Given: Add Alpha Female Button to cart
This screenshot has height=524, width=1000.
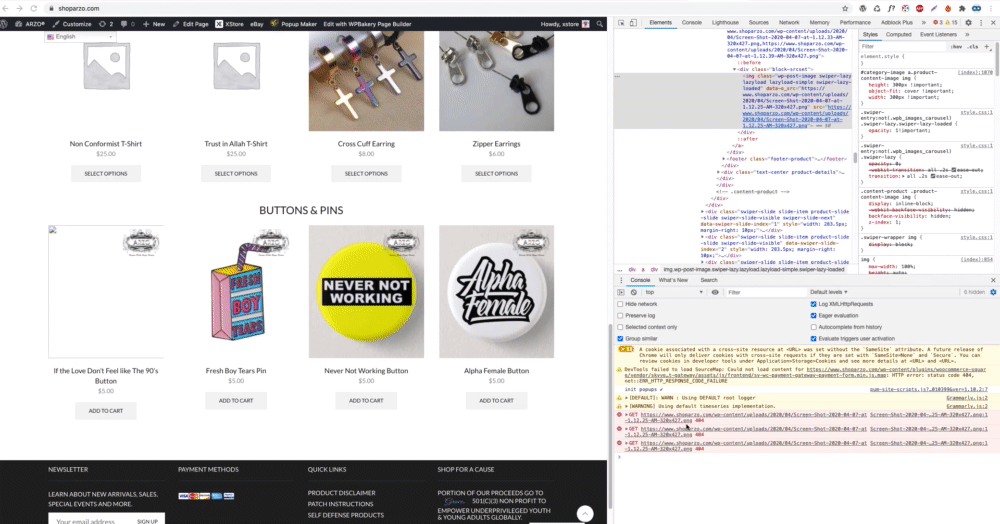Looking at the screenshot, I should coord(496,400).
